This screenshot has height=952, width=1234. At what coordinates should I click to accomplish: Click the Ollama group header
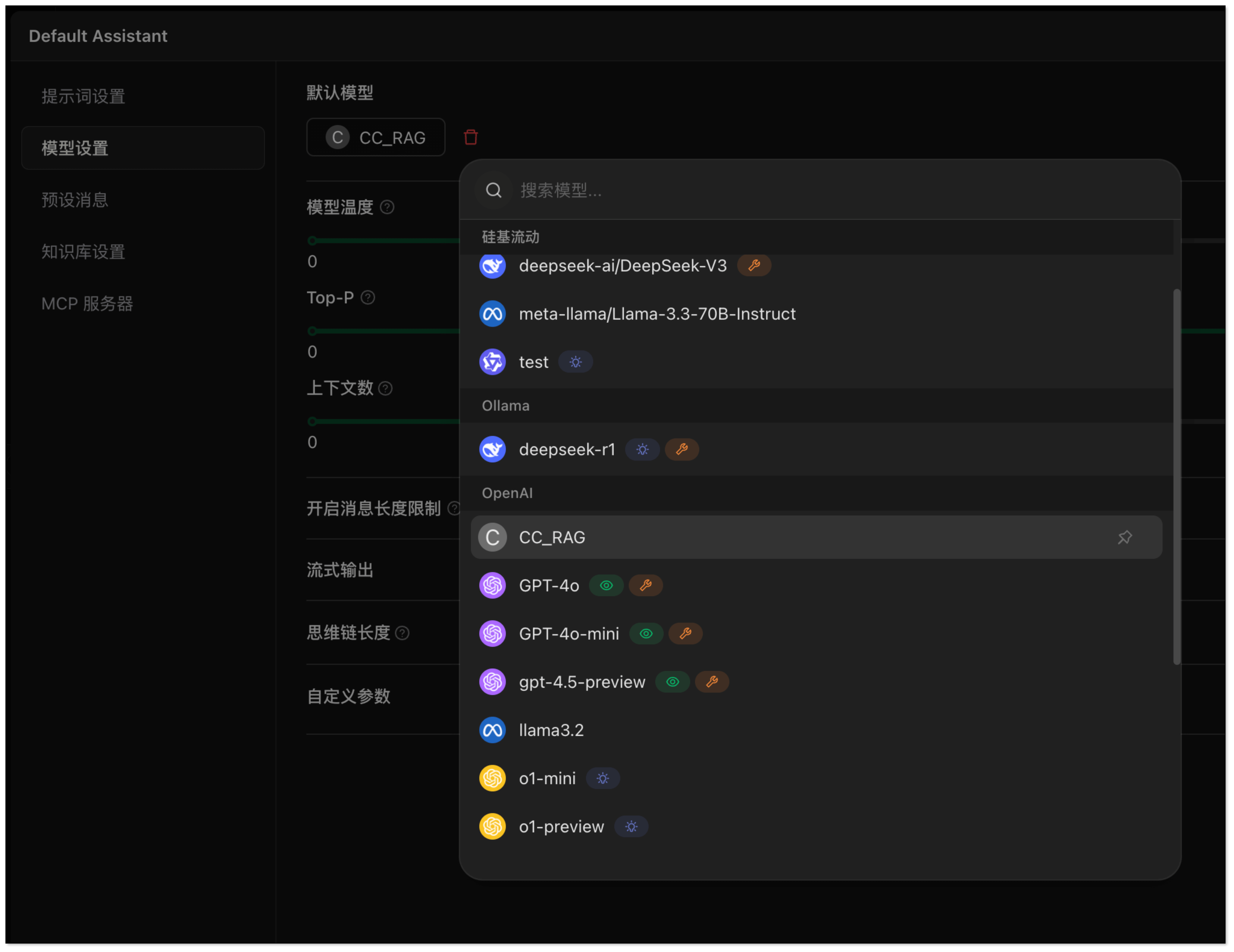click(x=816, y=406)
